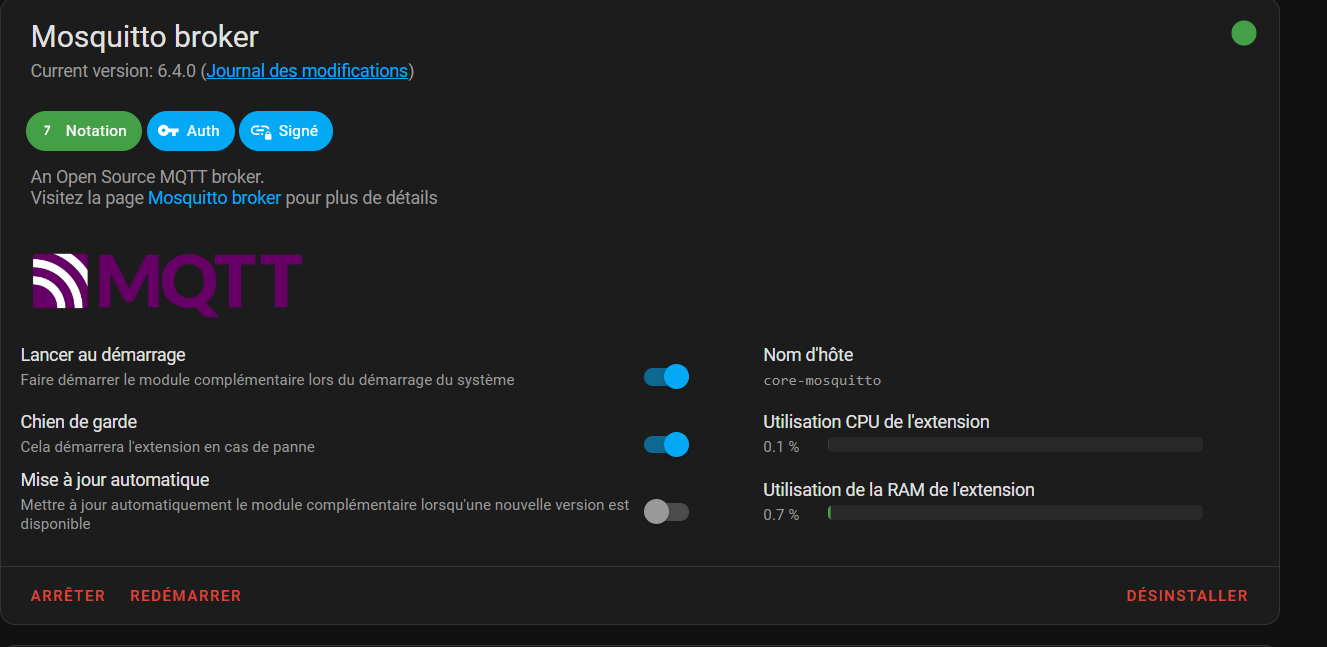Click the signed link-lock icon
The width and height of the screenshot is (1327, 647).
click(x=261, y=131)
